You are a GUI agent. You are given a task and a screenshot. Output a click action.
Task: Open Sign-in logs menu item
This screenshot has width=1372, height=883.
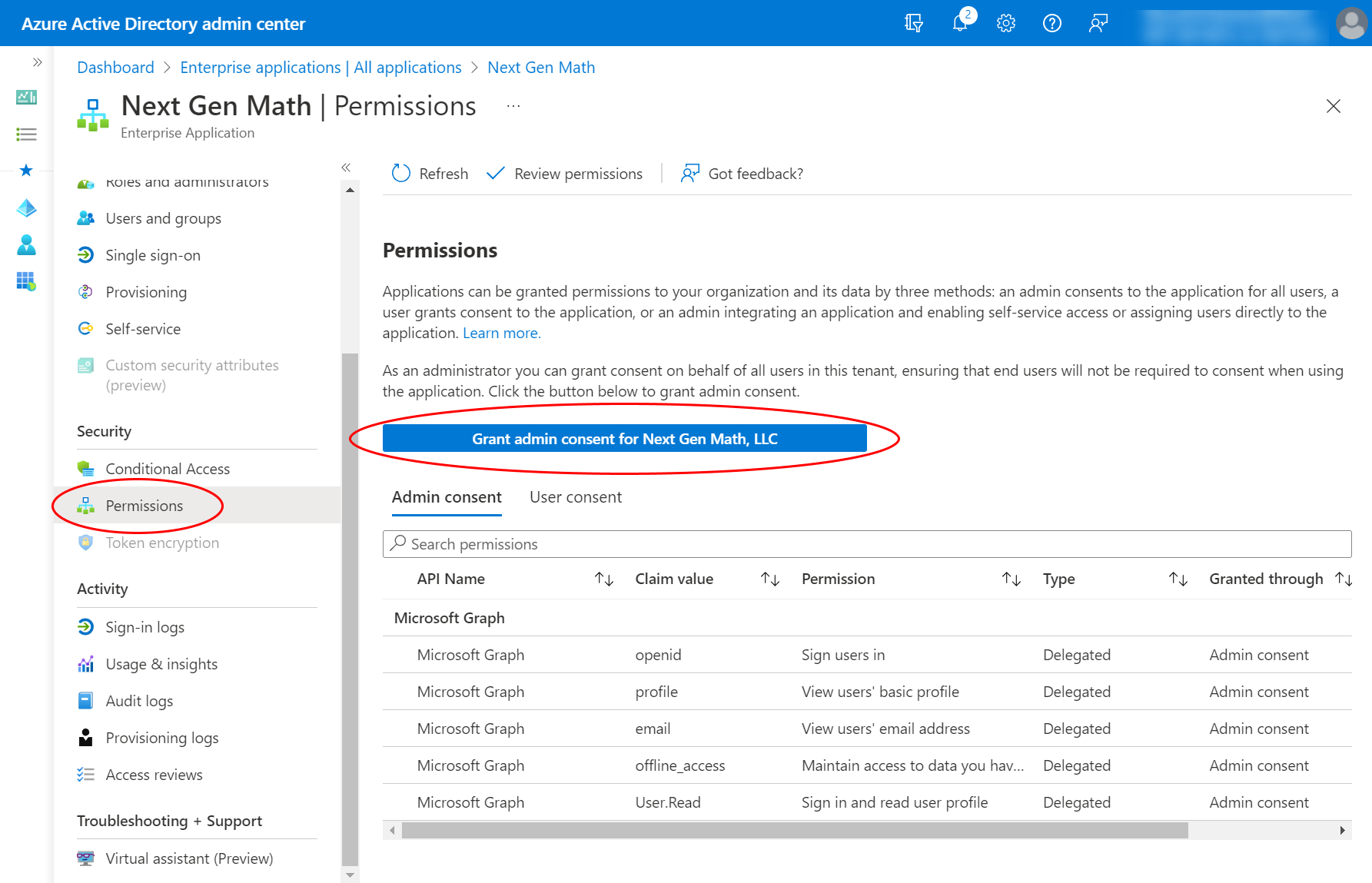point(198,627)
